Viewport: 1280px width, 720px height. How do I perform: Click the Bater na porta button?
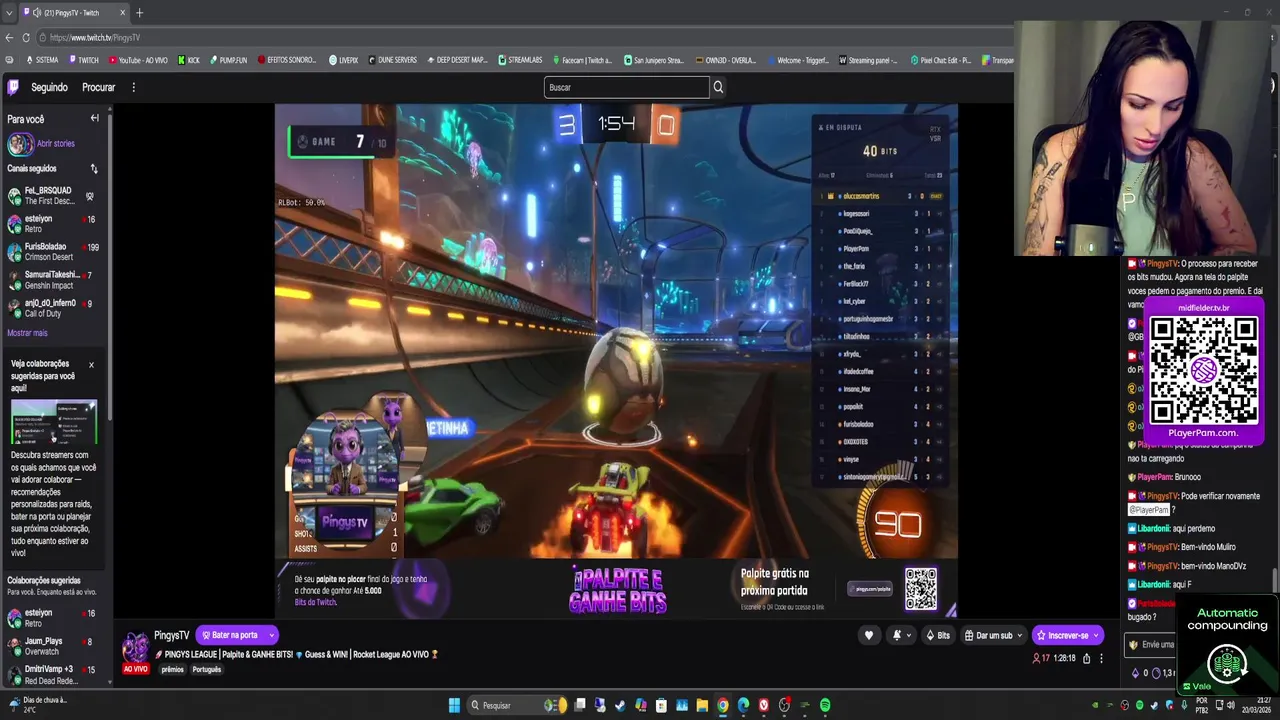point(230,635)
